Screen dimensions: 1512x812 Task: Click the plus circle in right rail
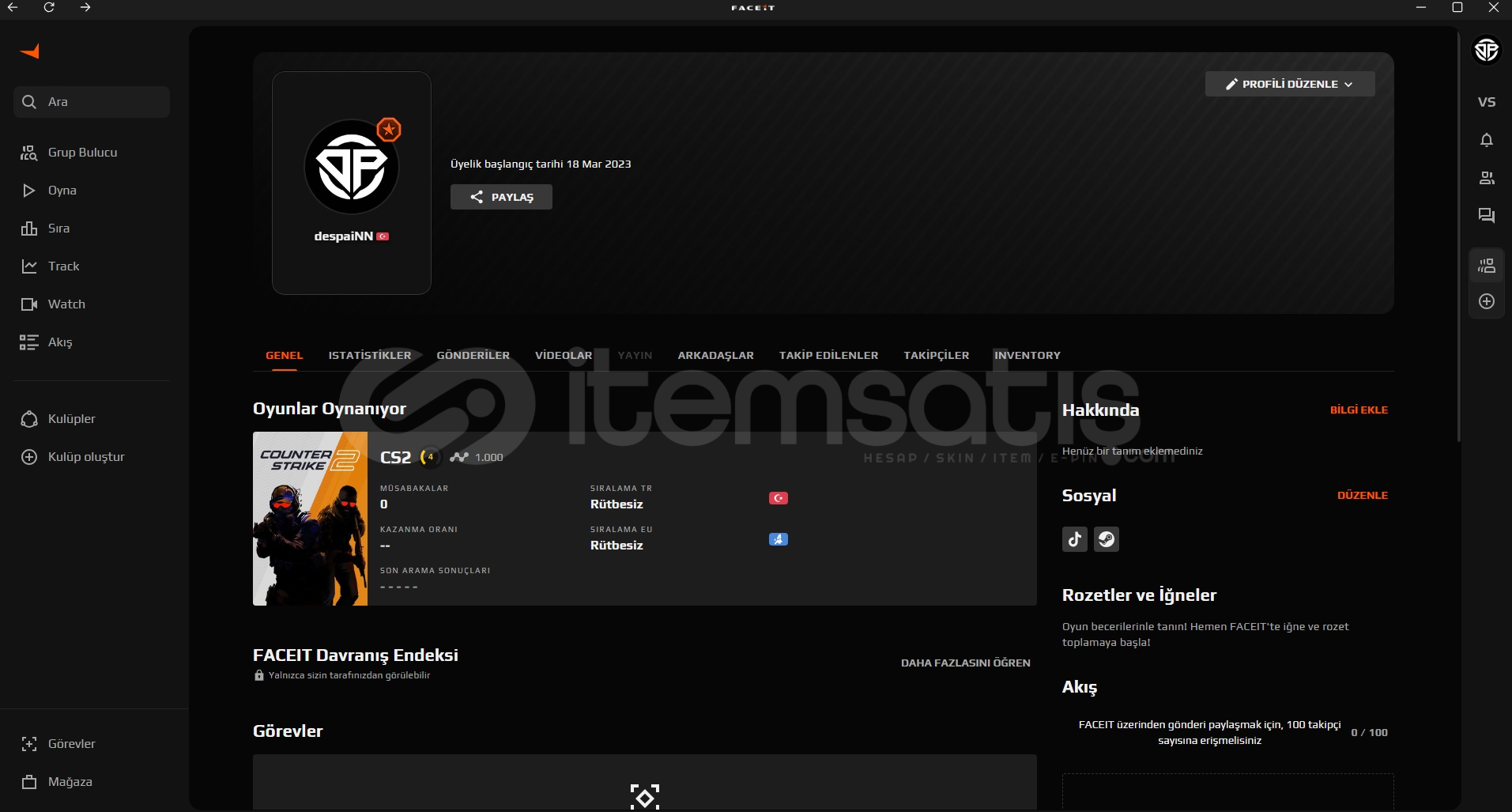point(1487,301)
